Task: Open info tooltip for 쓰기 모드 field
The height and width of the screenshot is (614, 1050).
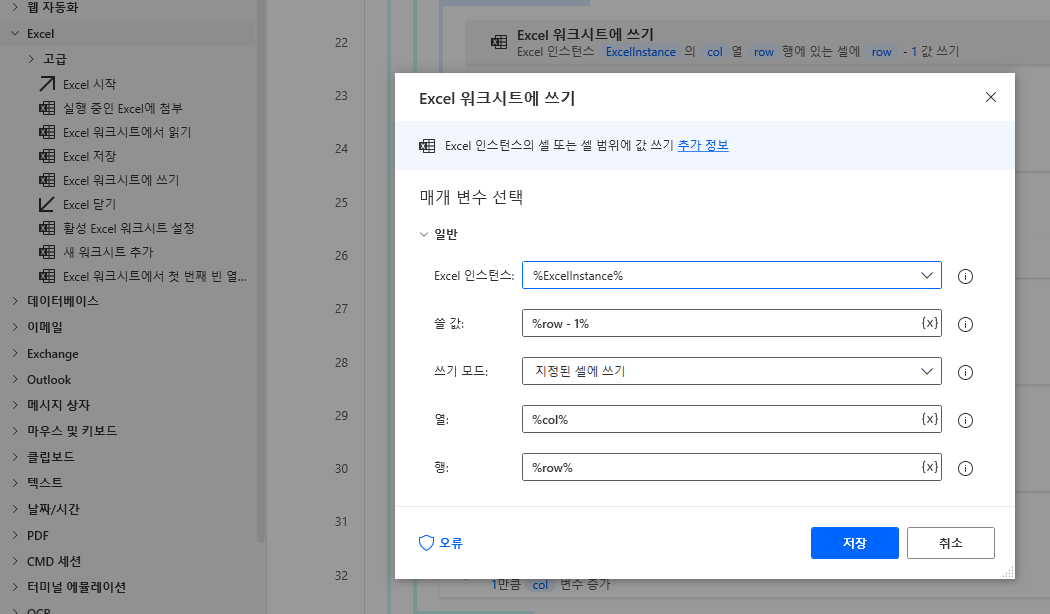Action: 965,372
